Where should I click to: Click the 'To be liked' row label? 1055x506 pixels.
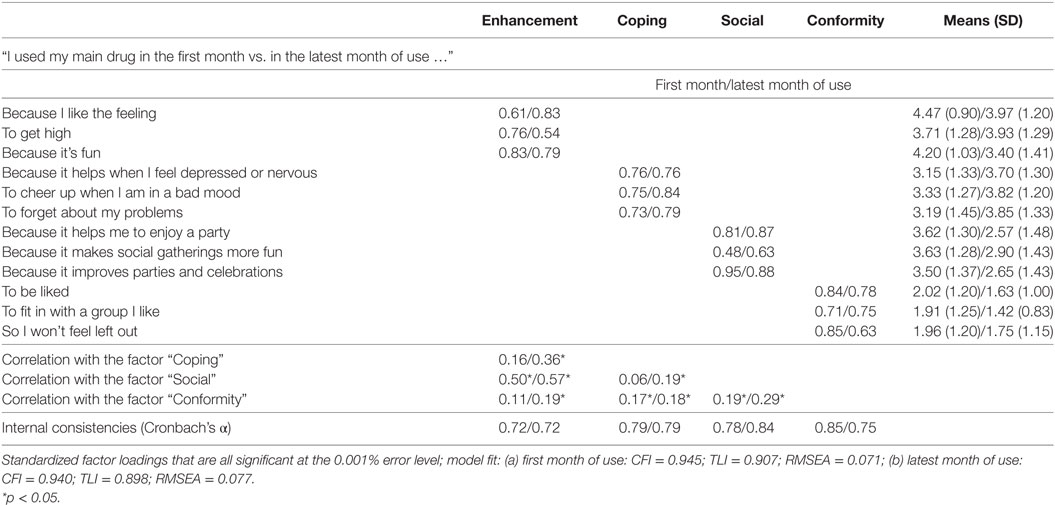pos(34,291)
